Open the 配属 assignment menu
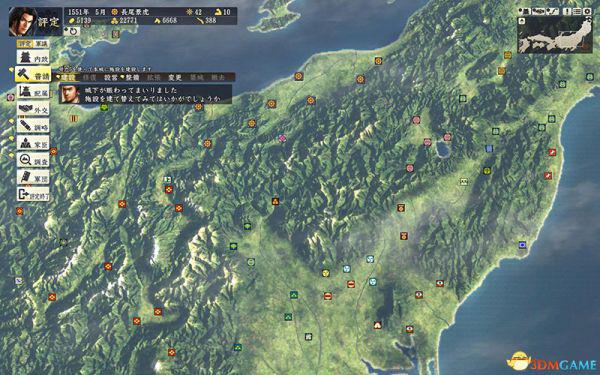This screenshot has height=375, width=600. pyautogui.click(x=33, y=91)
